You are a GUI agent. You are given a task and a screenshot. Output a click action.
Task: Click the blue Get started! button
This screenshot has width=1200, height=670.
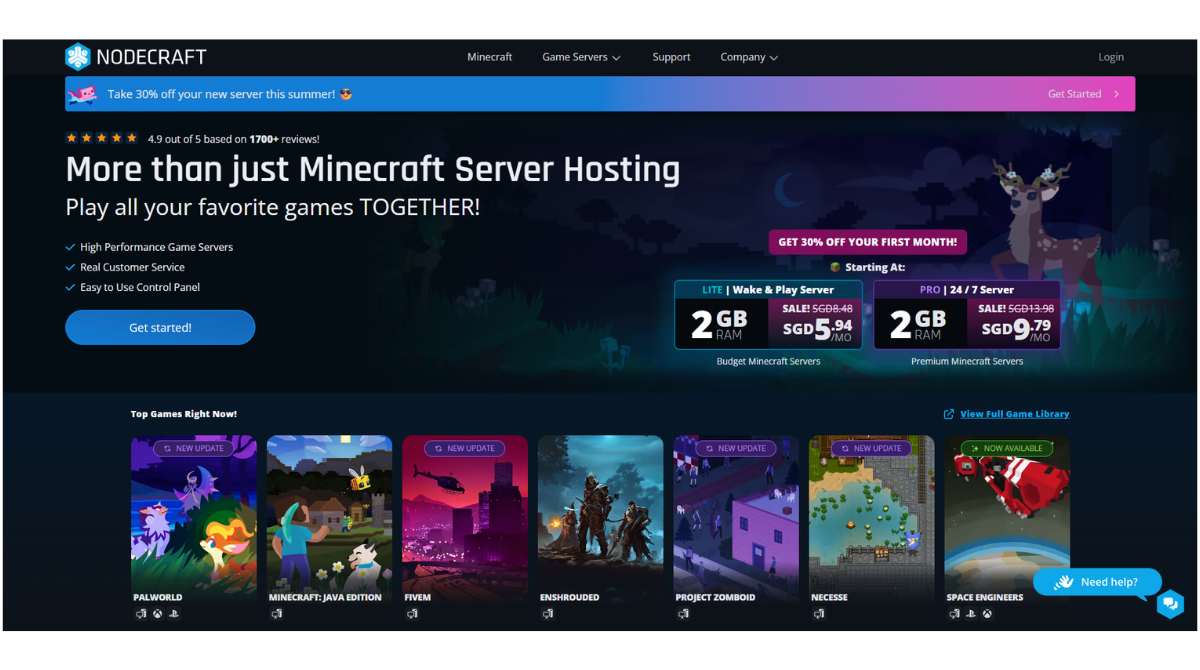tap(160, 327)
